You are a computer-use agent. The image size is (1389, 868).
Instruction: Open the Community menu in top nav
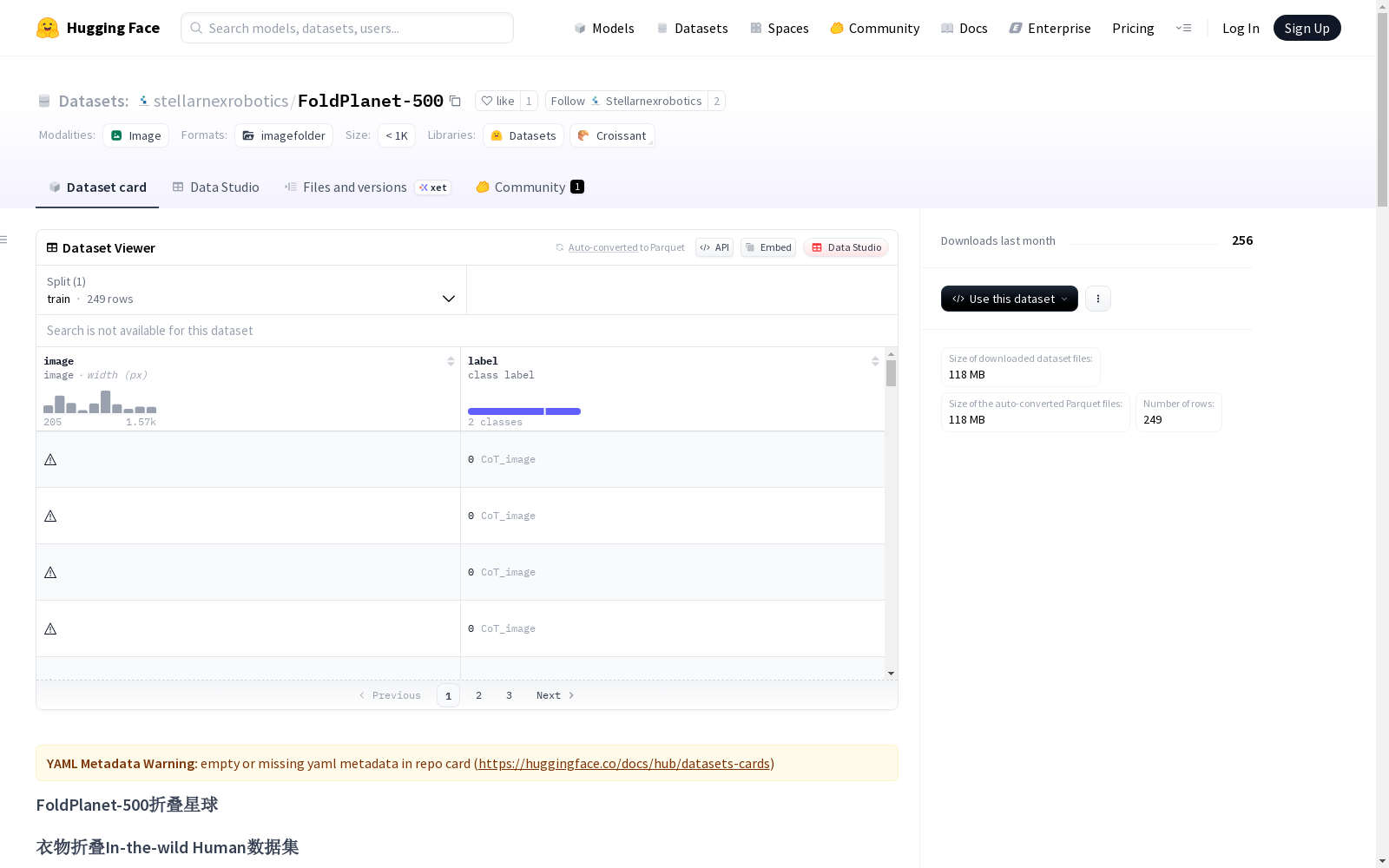[x=875, y=28]
